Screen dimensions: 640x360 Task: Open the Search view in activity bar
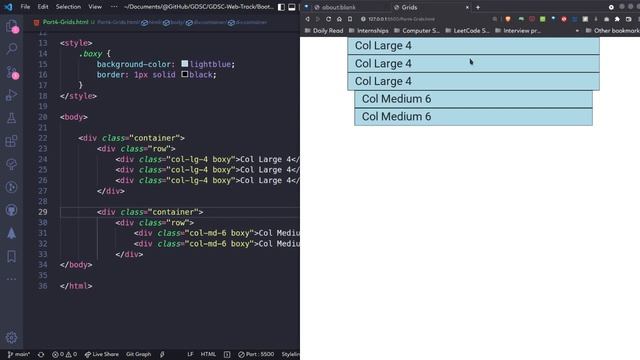point(11,49)
